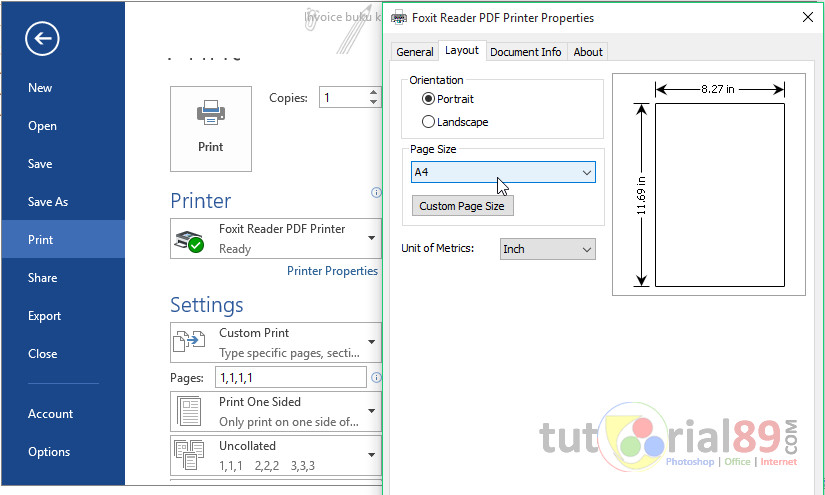Screen dimensions: 825x495
Task: Open the Unit of Metrics Inch dropdown
Action: coord(548,249)
